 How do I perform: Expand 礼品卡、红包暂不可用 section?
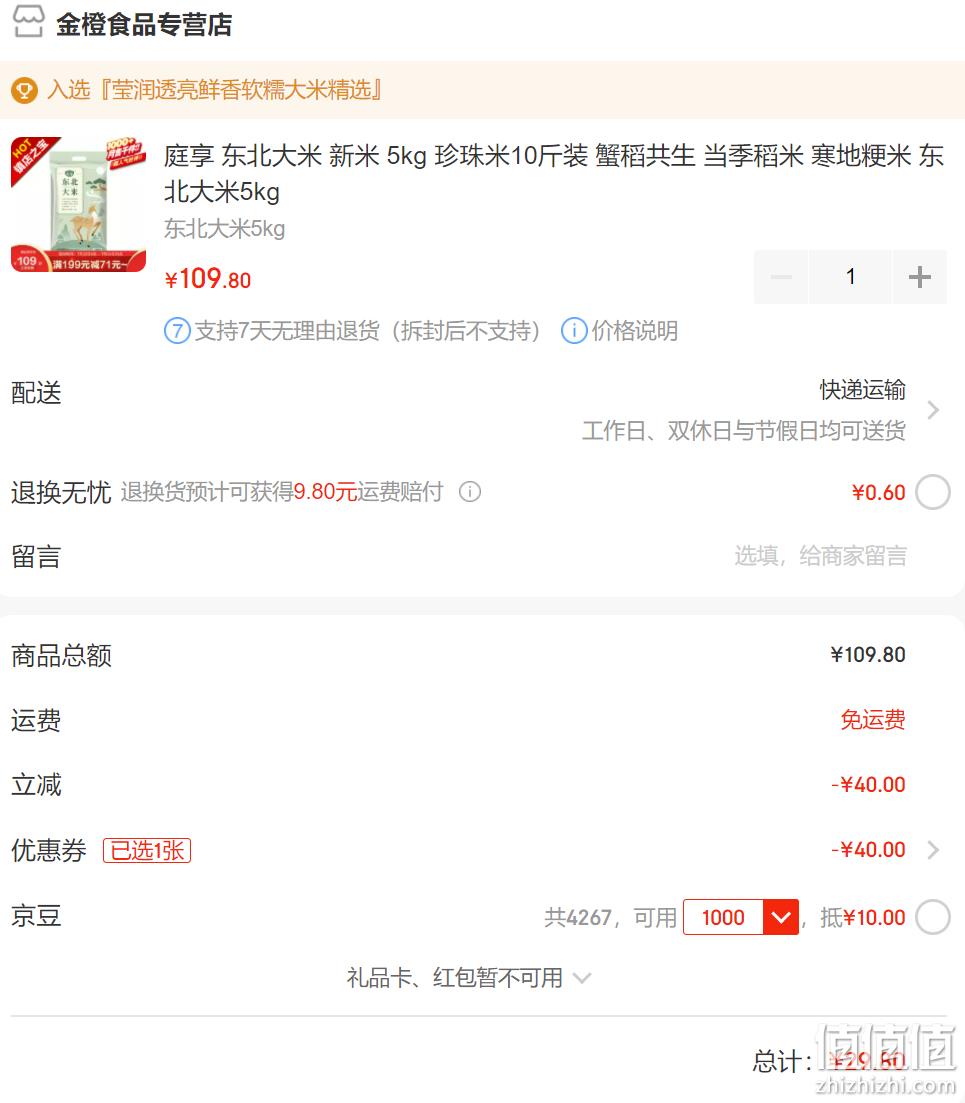tap(468, 977)
